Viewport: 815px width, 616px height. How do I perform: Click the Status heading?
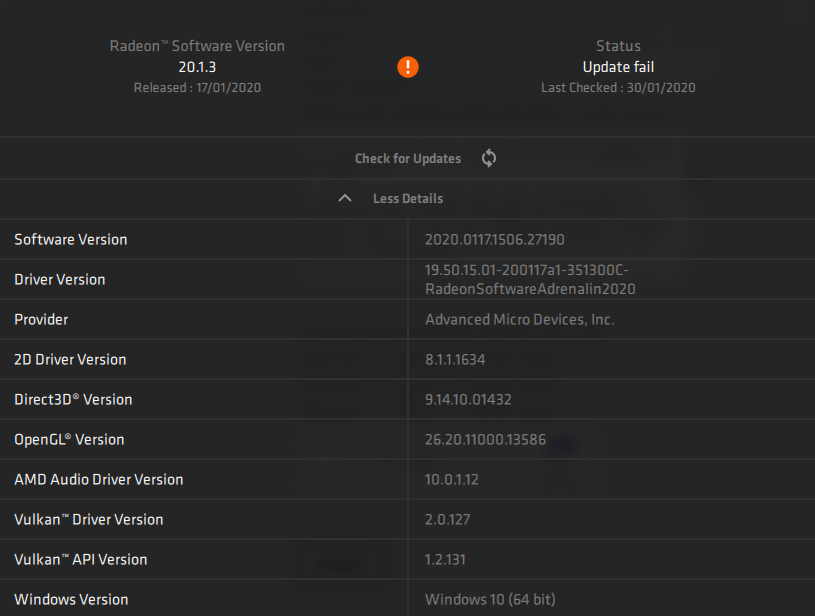tap(618, 46)
